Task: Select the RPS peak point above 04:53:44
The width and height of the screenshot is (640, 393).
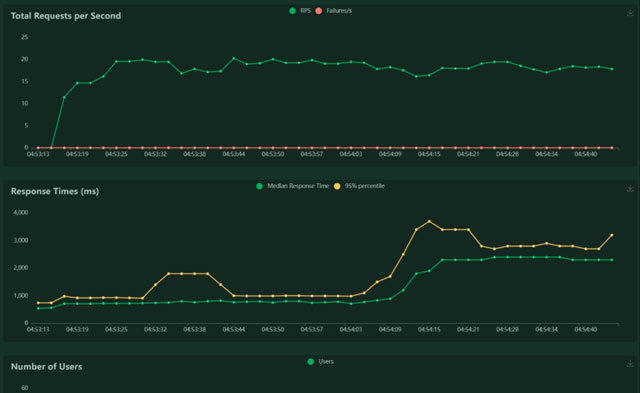Action: [x=233, y=58]
